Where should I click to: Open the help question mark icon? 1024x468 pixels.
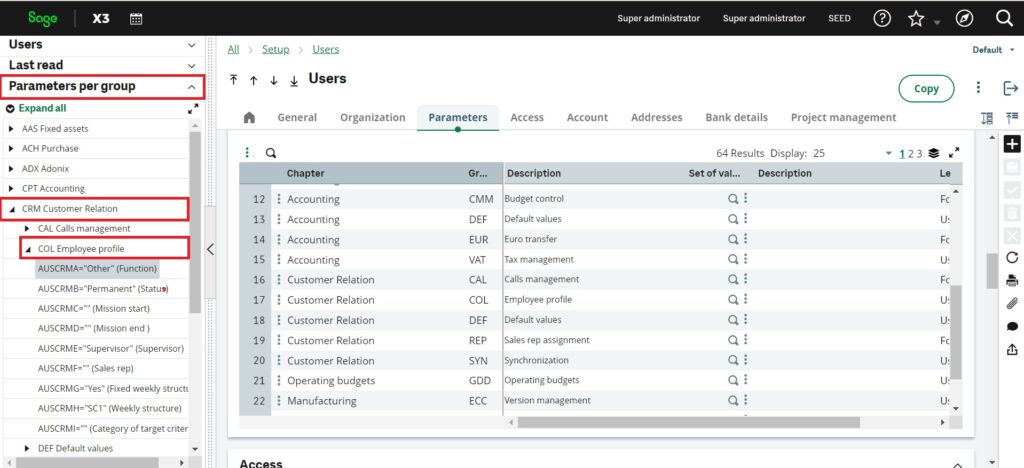point(882,18)
